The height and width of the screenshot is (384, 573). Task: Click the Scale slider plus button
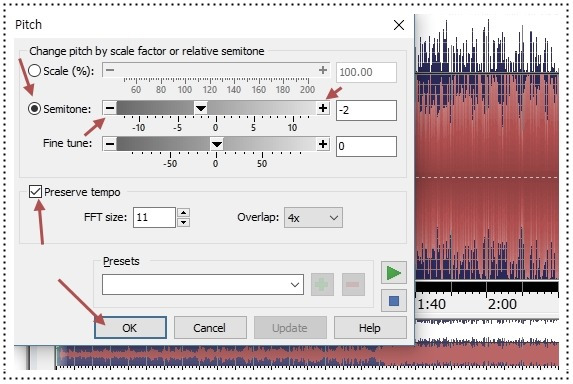[x=323, y=70]
